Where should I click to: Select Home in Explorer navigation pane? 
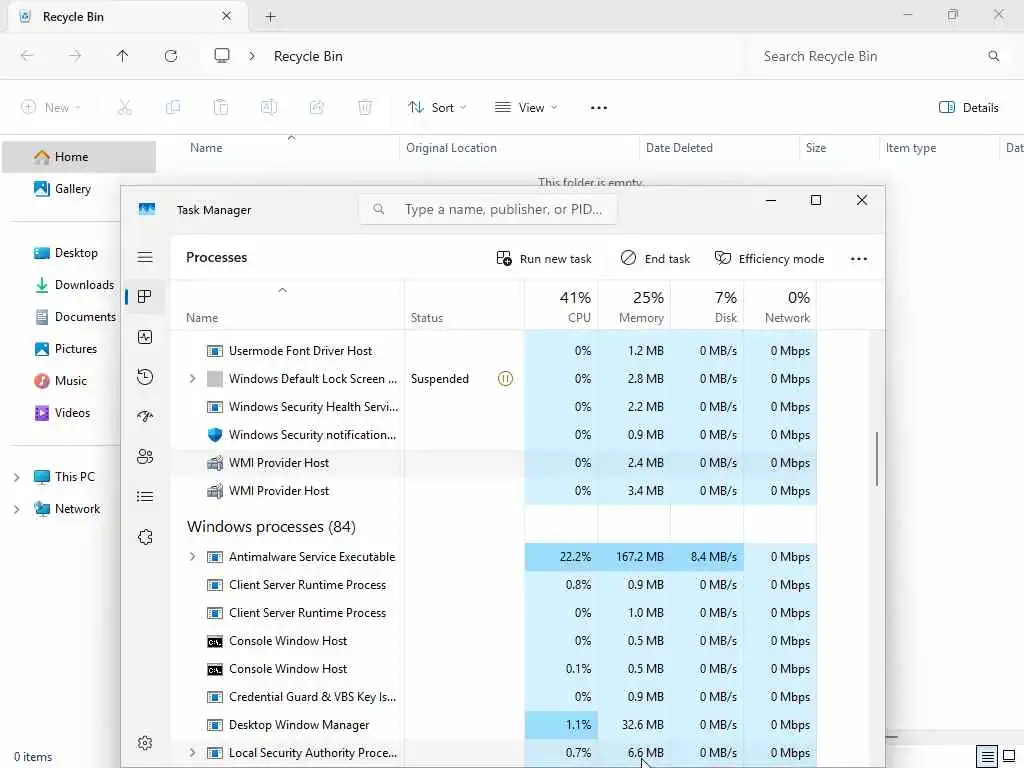point(79,157)
